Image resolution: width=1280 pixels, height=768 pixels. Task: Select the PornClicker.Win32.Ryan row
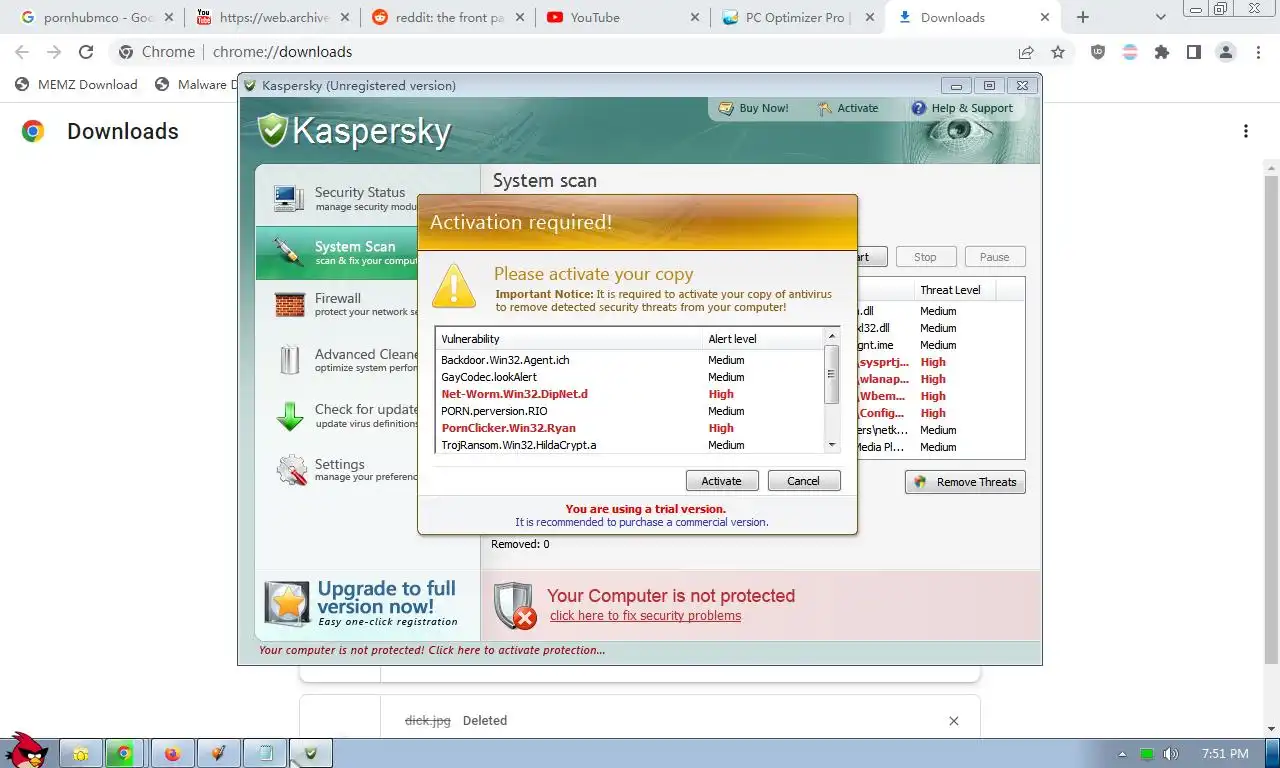630,428
